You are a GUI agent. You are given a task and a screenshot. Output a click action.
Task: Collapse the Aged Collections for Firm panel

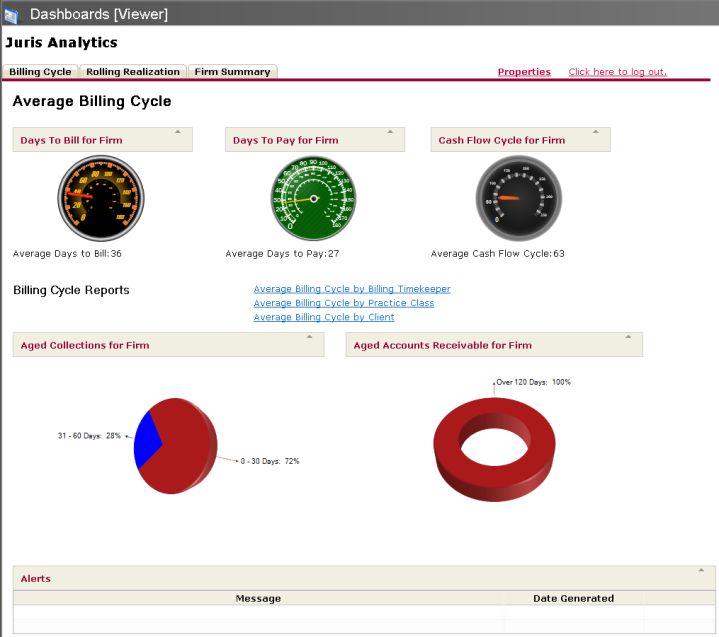[309, 337]
